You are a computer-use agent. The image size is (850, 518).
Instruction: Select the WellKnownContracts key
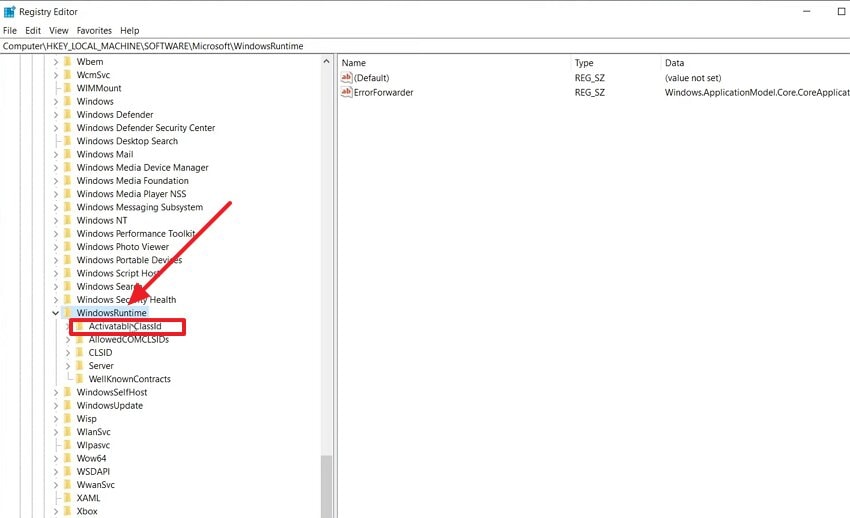[x=130, y=379]
